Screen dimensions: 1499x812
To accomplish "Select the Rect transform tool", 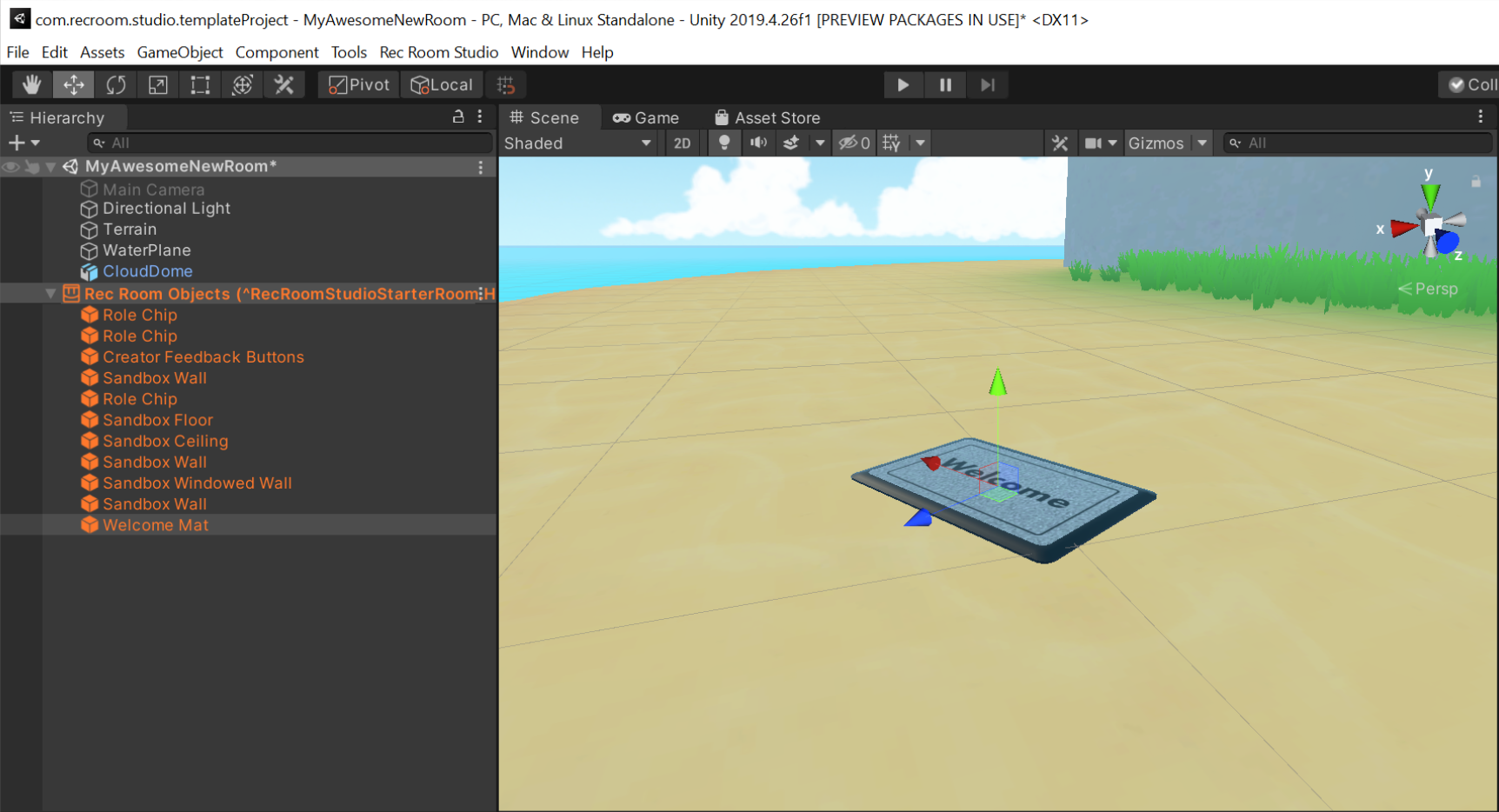I will coord(200,84).
